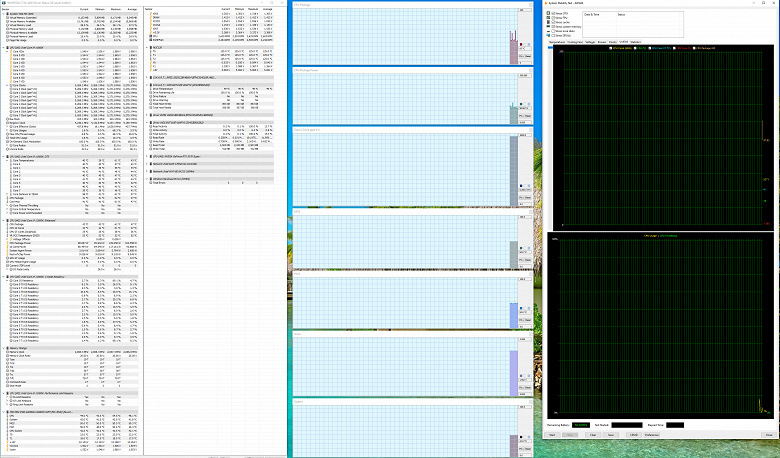
Task: Click the Clear button in AIDA64
Action: click(593, 435)
